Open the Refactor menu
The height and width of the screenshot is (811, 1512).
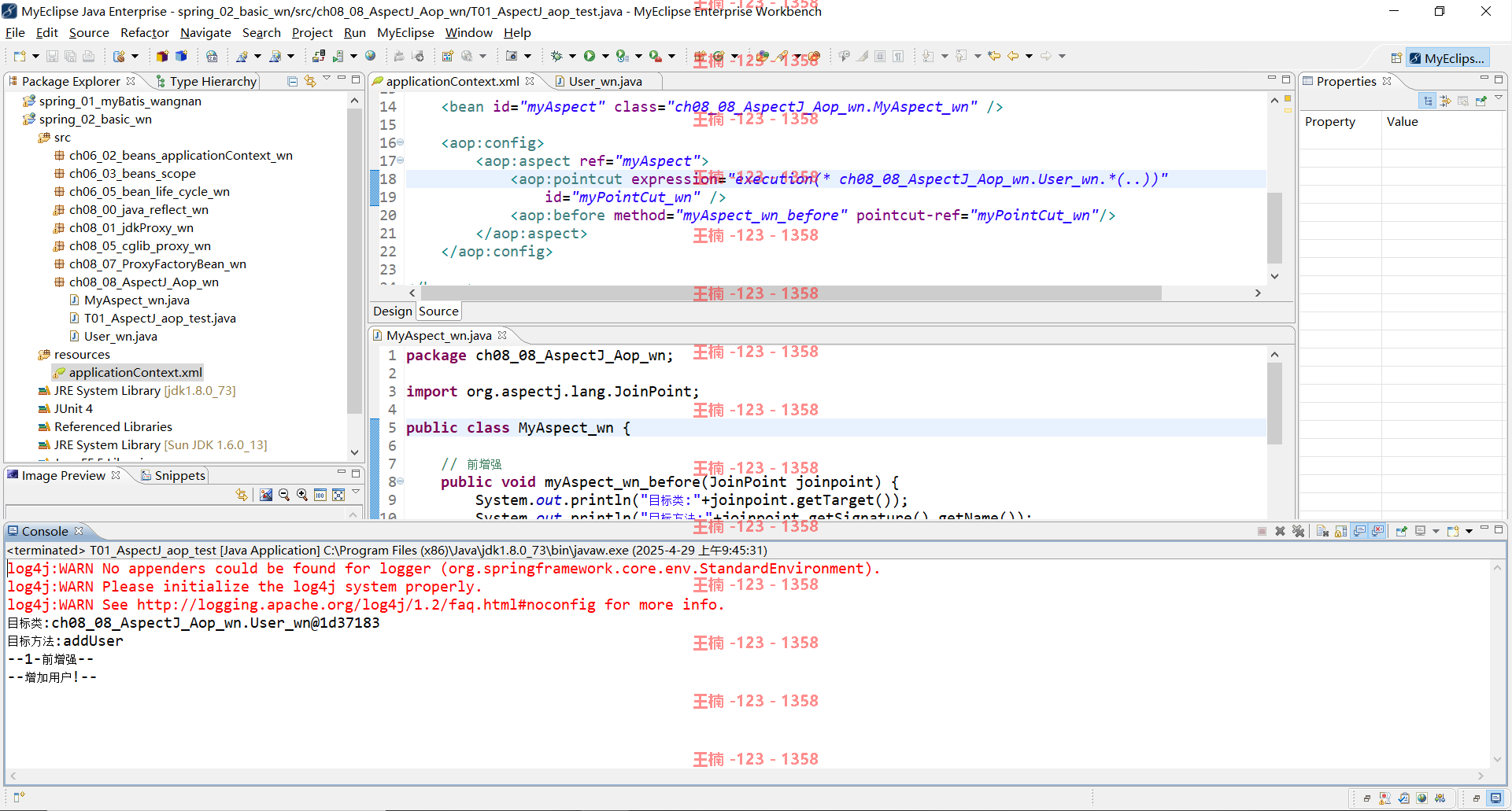[x=144, y=32]
